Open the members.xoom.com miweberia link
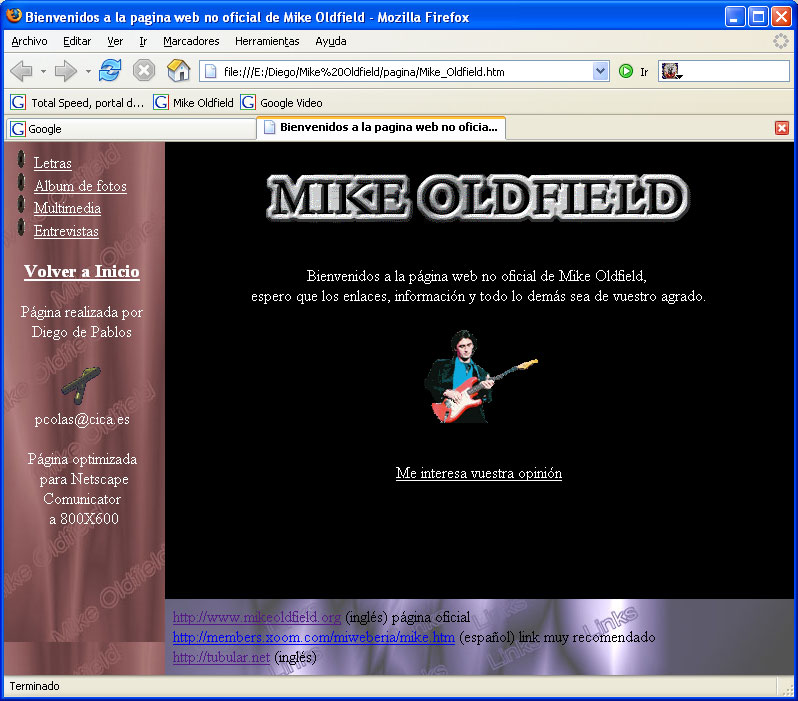The image size is (798, 701). coord(314,637)
